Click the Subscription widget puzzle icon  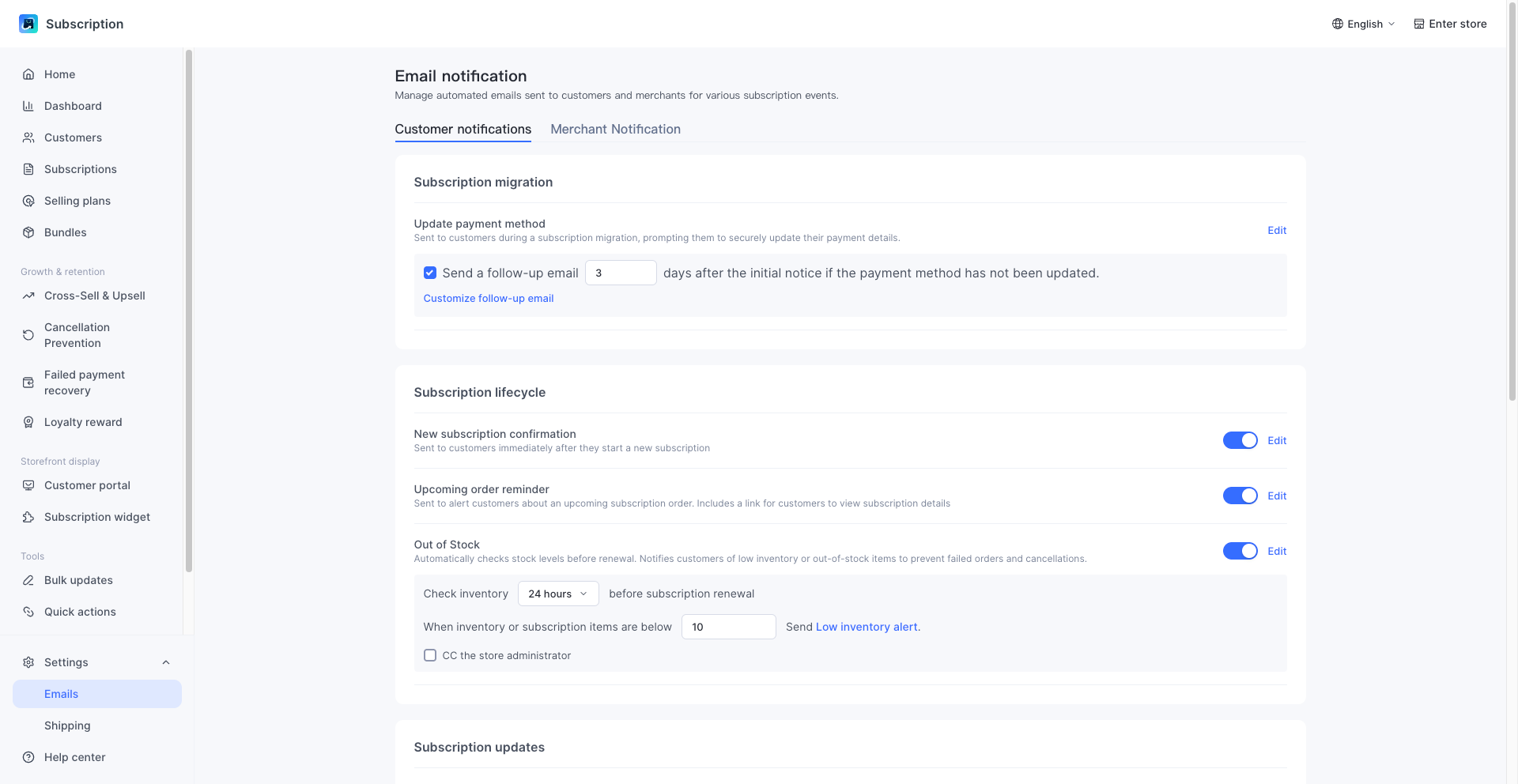28,517
